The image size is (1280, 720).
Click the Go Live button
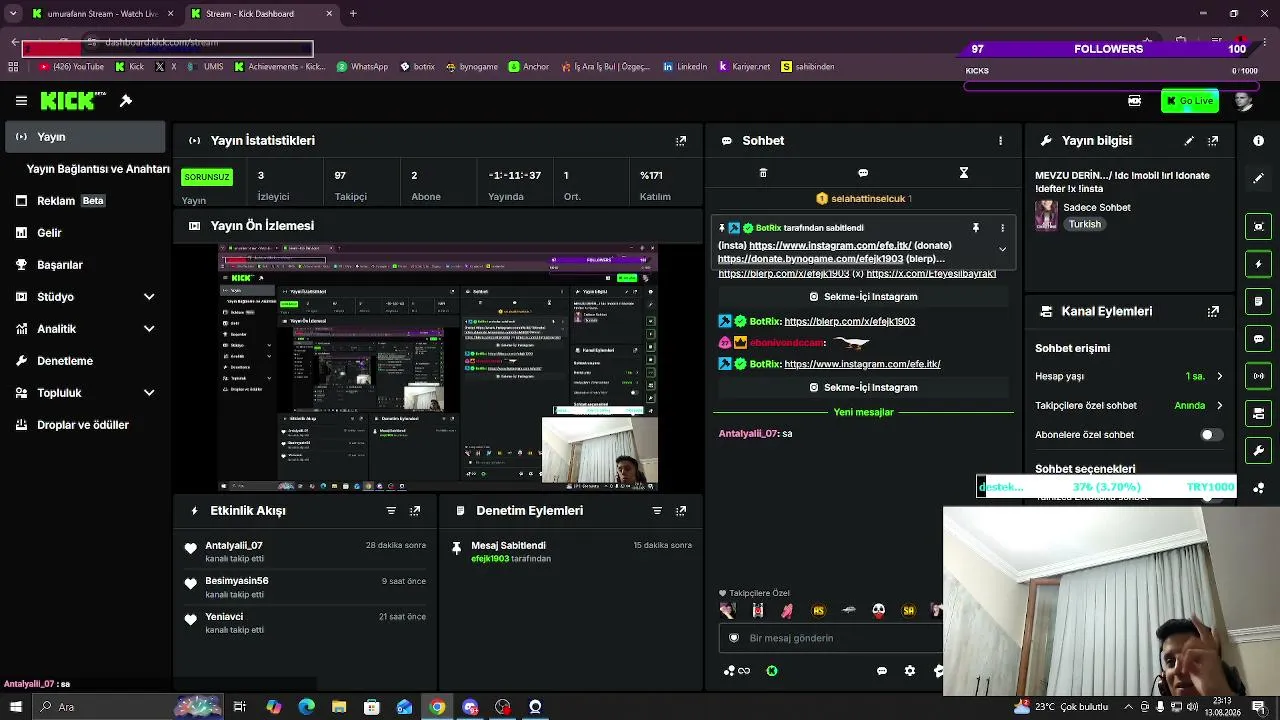[1189, 101]
